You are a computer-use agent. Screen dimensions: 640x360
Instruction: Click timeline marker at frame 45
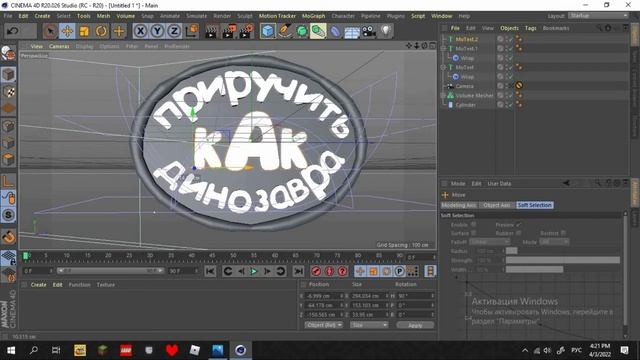(212, 256)
